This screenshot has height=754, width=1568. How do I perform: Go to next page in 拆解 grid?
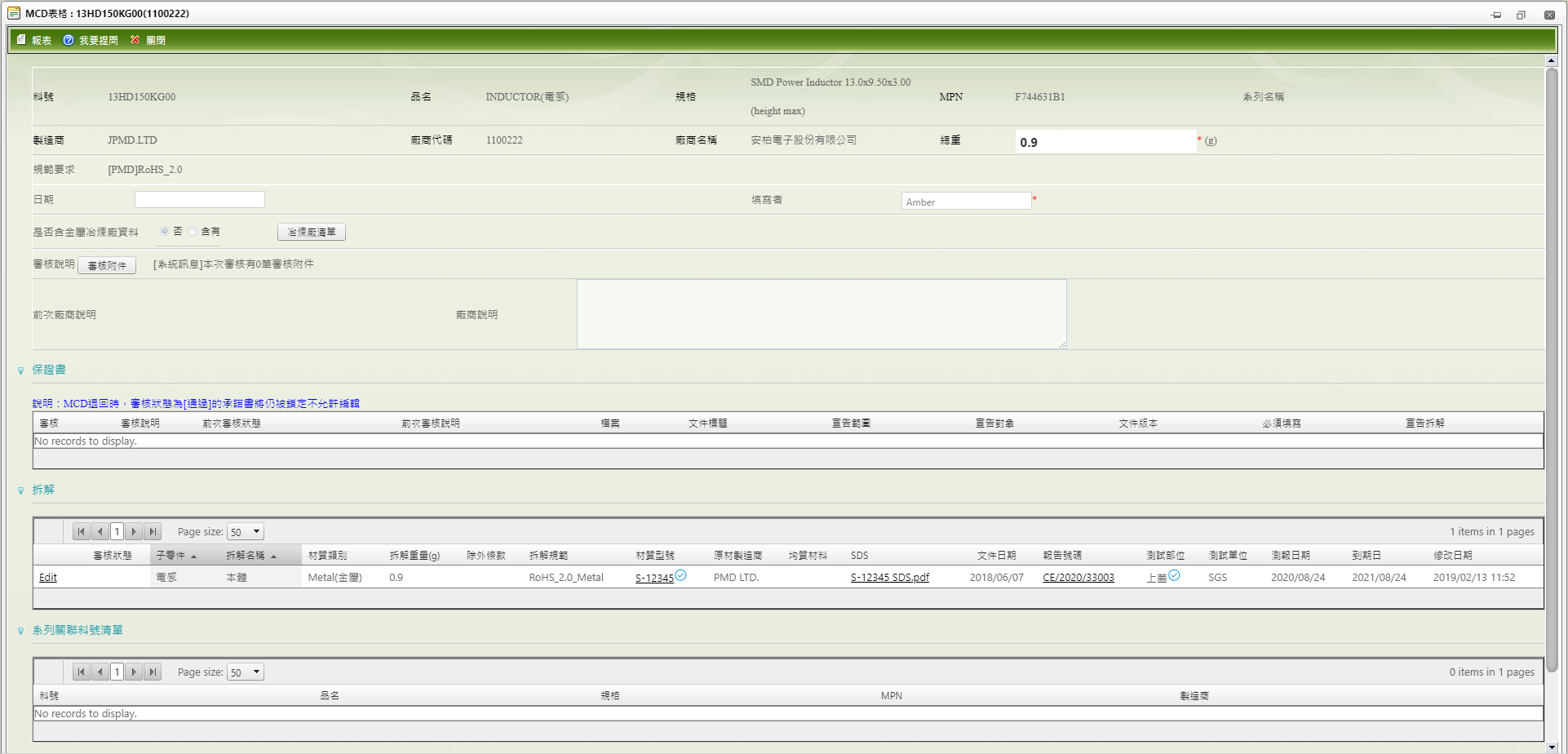pyautogui.click(x=135, y=531)
